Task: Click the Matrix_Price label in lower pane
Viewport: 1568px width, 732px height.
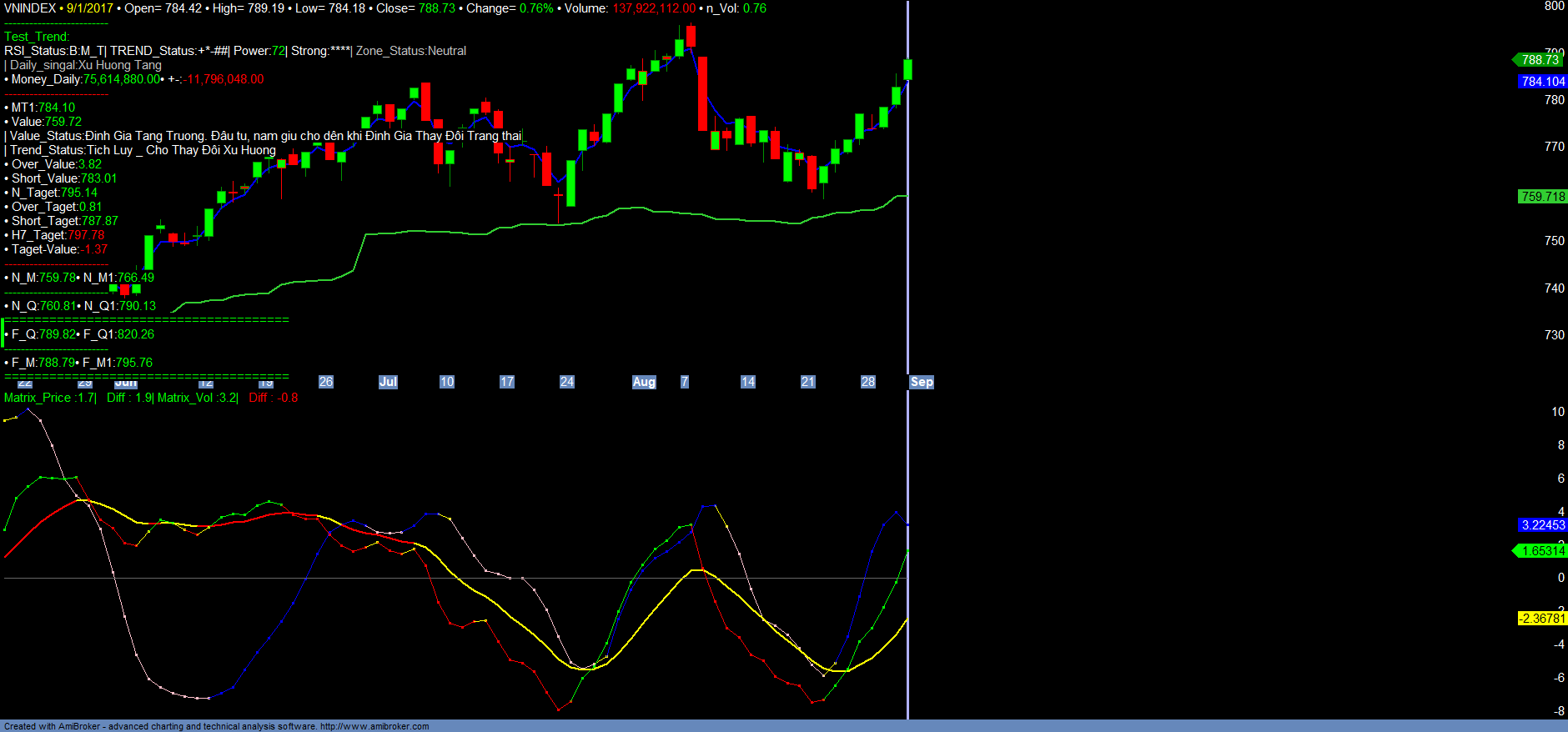Action: click(x=38, y=398)
